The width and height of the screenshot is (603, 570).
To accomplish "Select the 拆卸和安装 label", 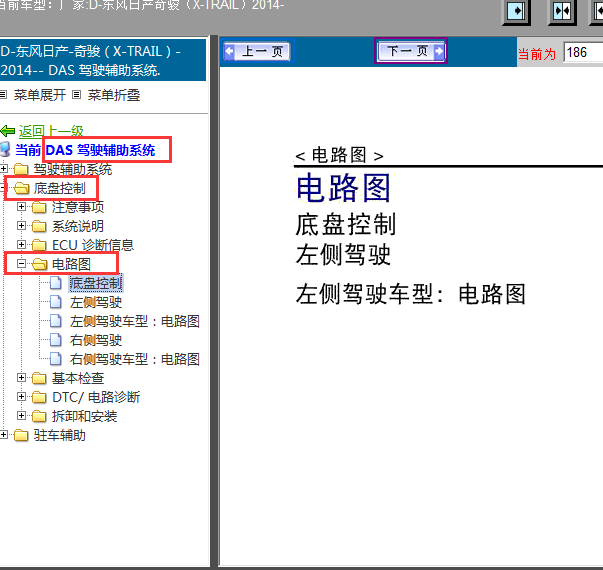I will (x=85, y=416).
